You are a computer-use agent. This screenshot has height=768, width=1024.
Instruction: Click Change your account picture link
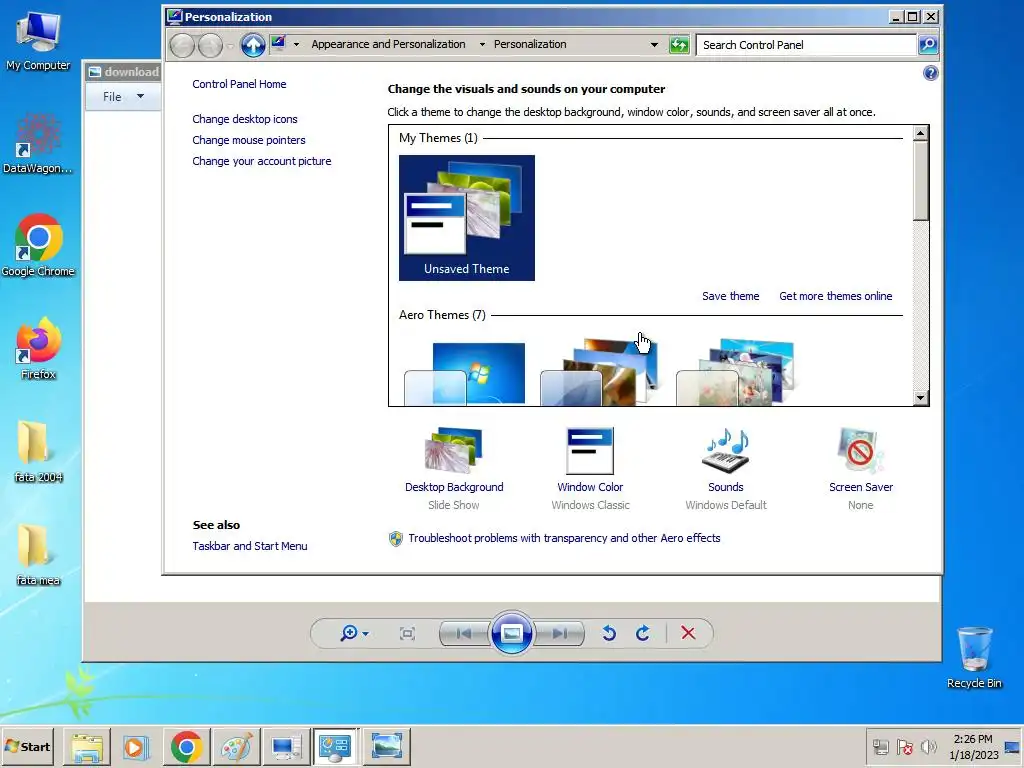(x=261, y=161)
